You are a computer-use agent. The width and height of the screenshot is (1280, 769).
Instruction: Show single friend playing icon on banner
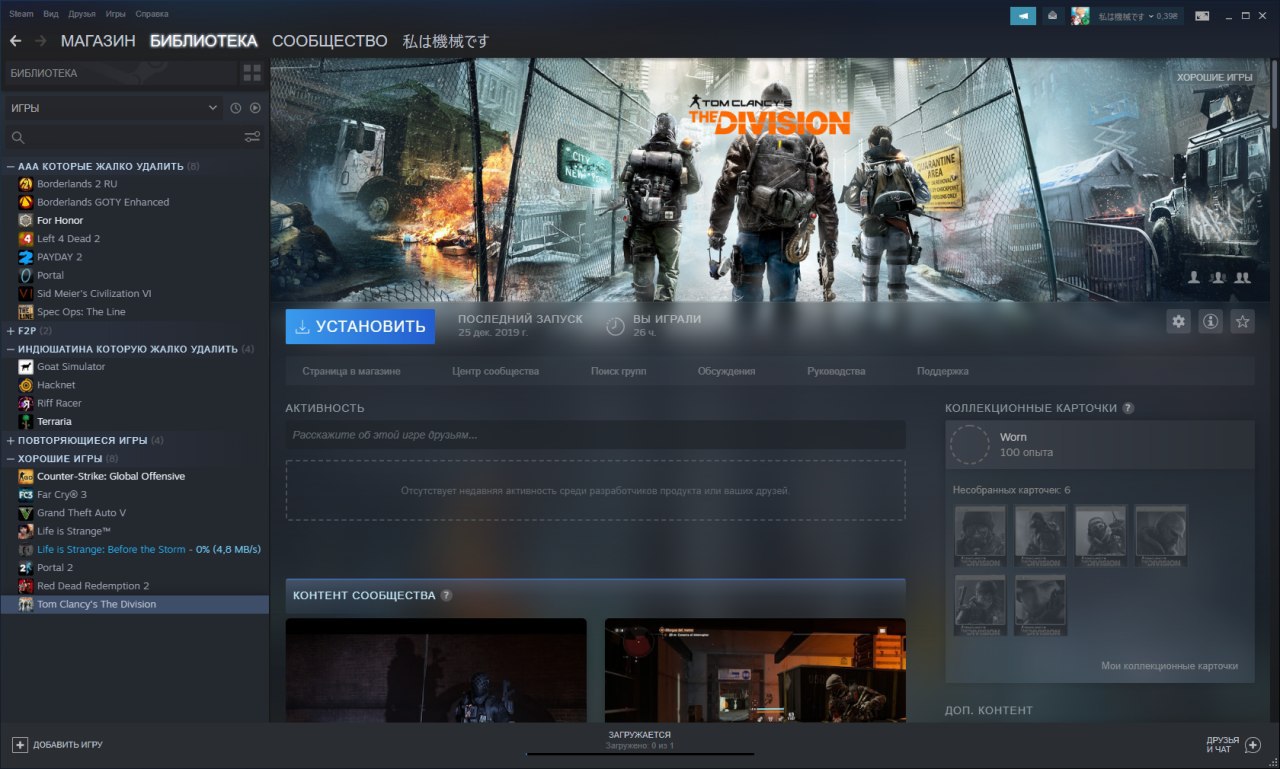1193,277
